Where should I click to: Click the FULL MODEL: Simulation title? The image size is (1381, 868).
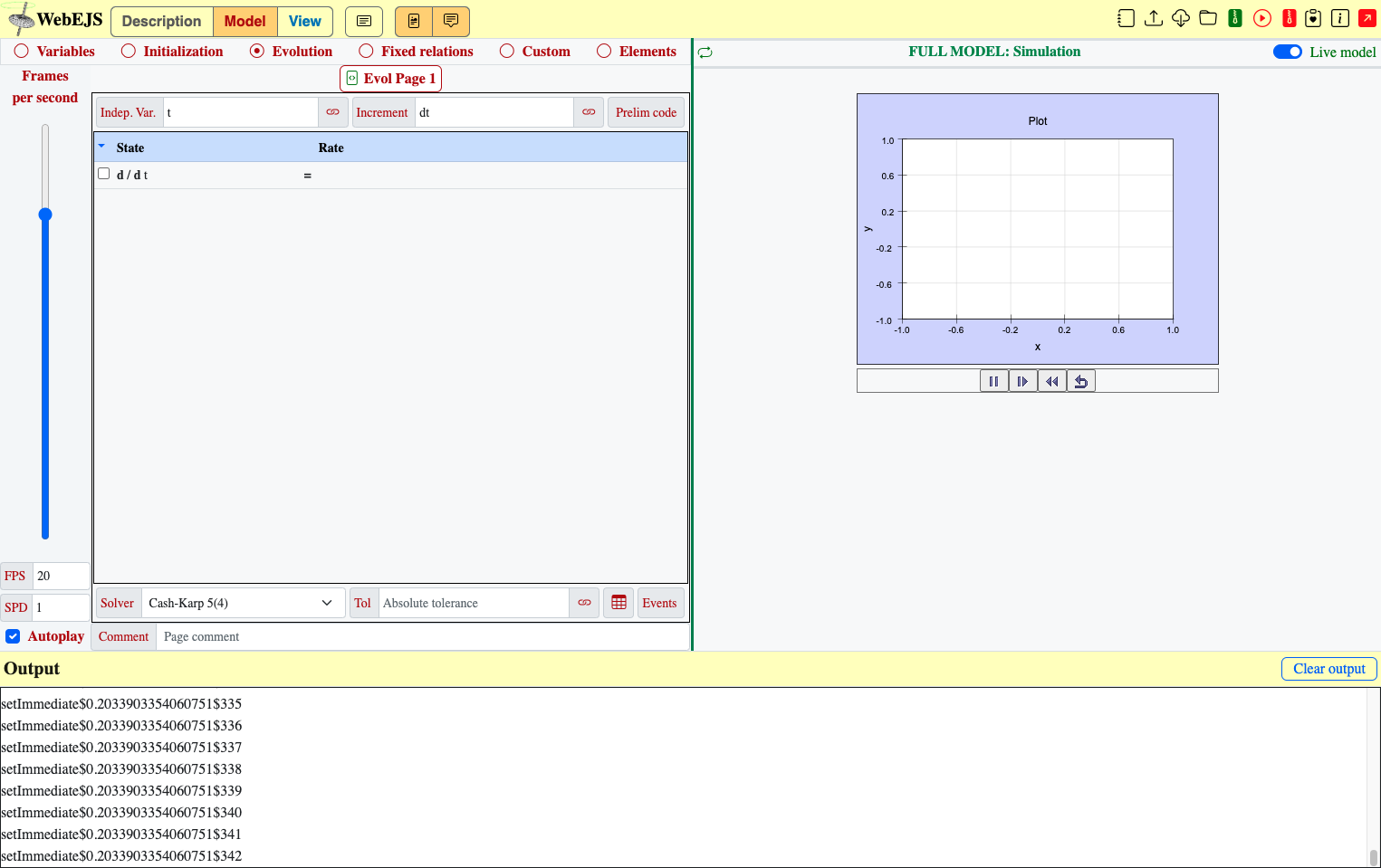pos(994,52)
